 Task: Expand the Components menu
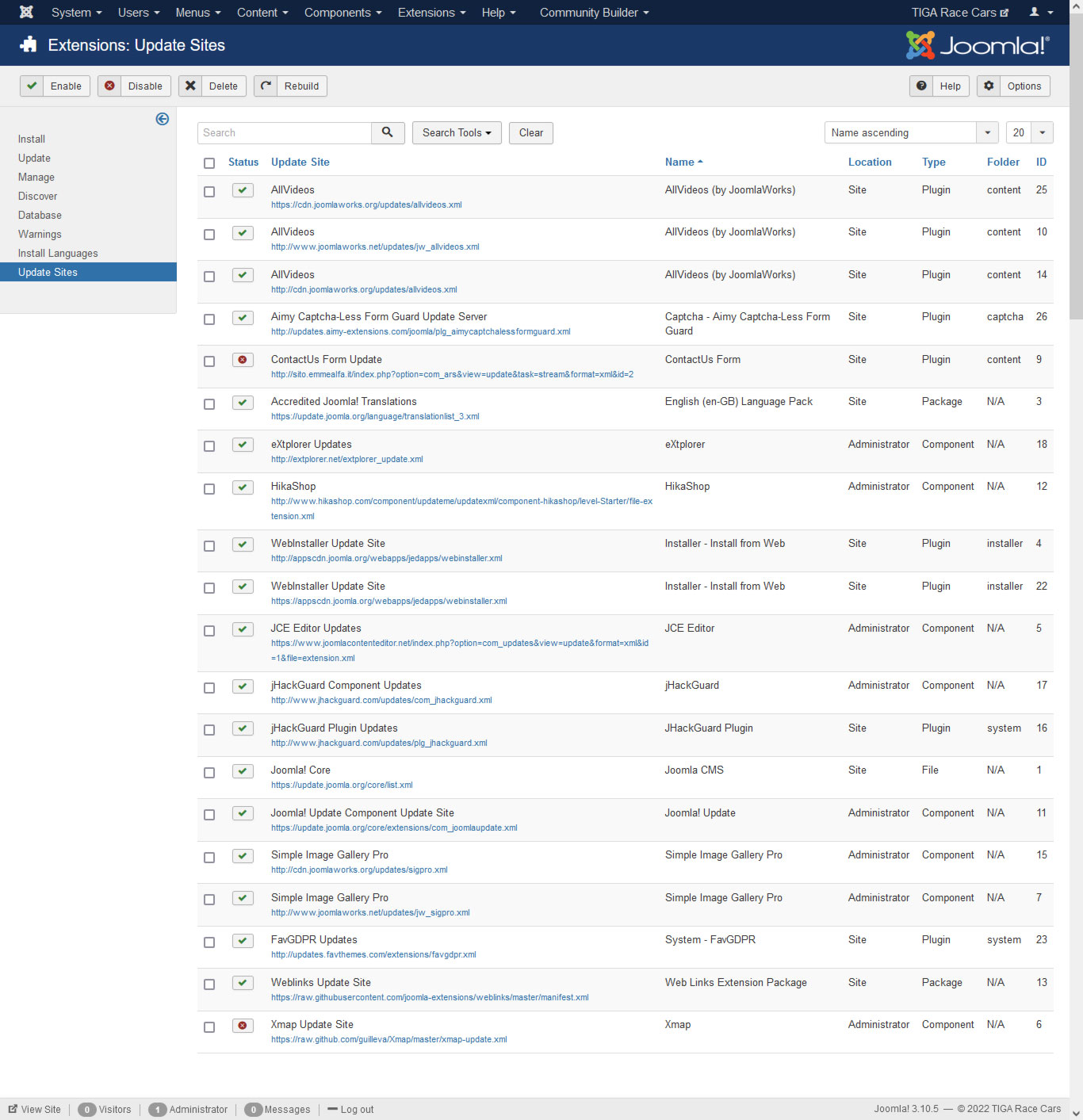(x=343, y=12)
